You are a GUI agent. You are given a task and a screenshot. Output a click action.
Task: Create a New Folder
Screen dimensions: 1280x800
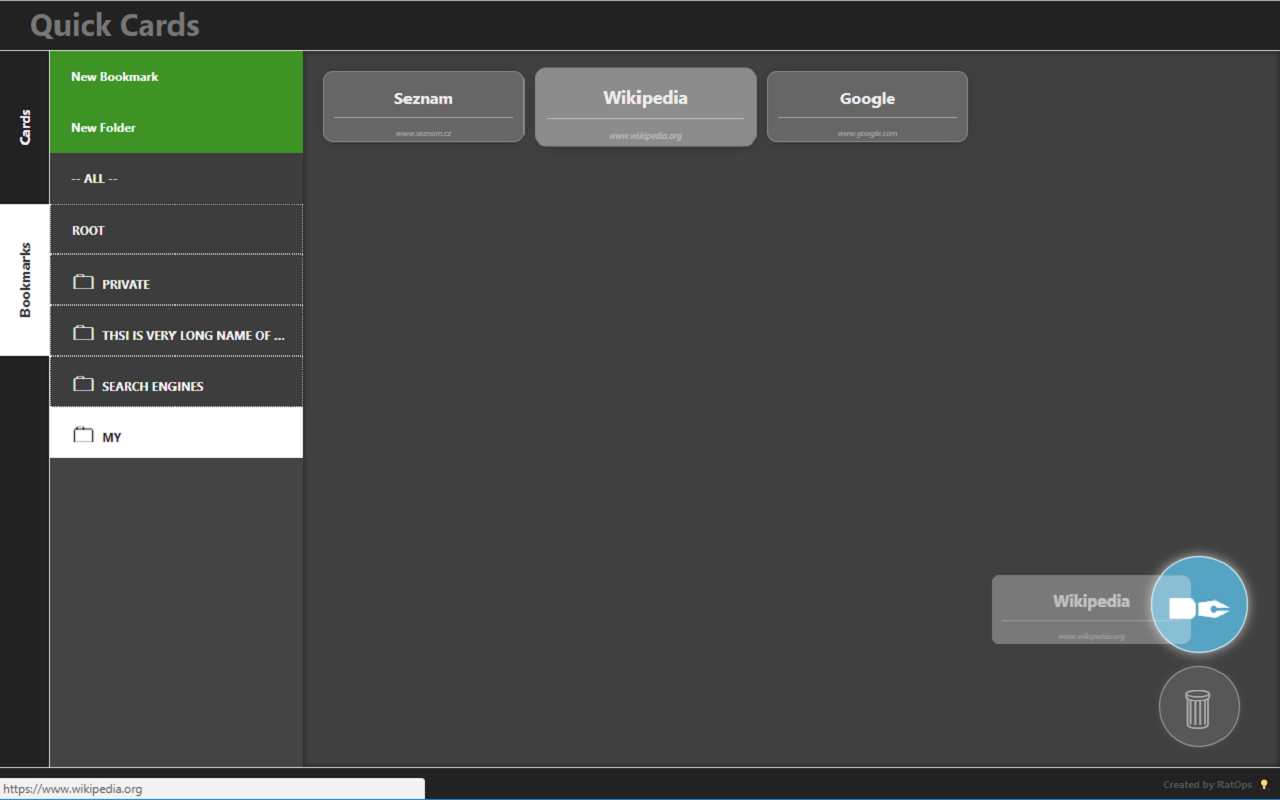(x=176, y=127)
